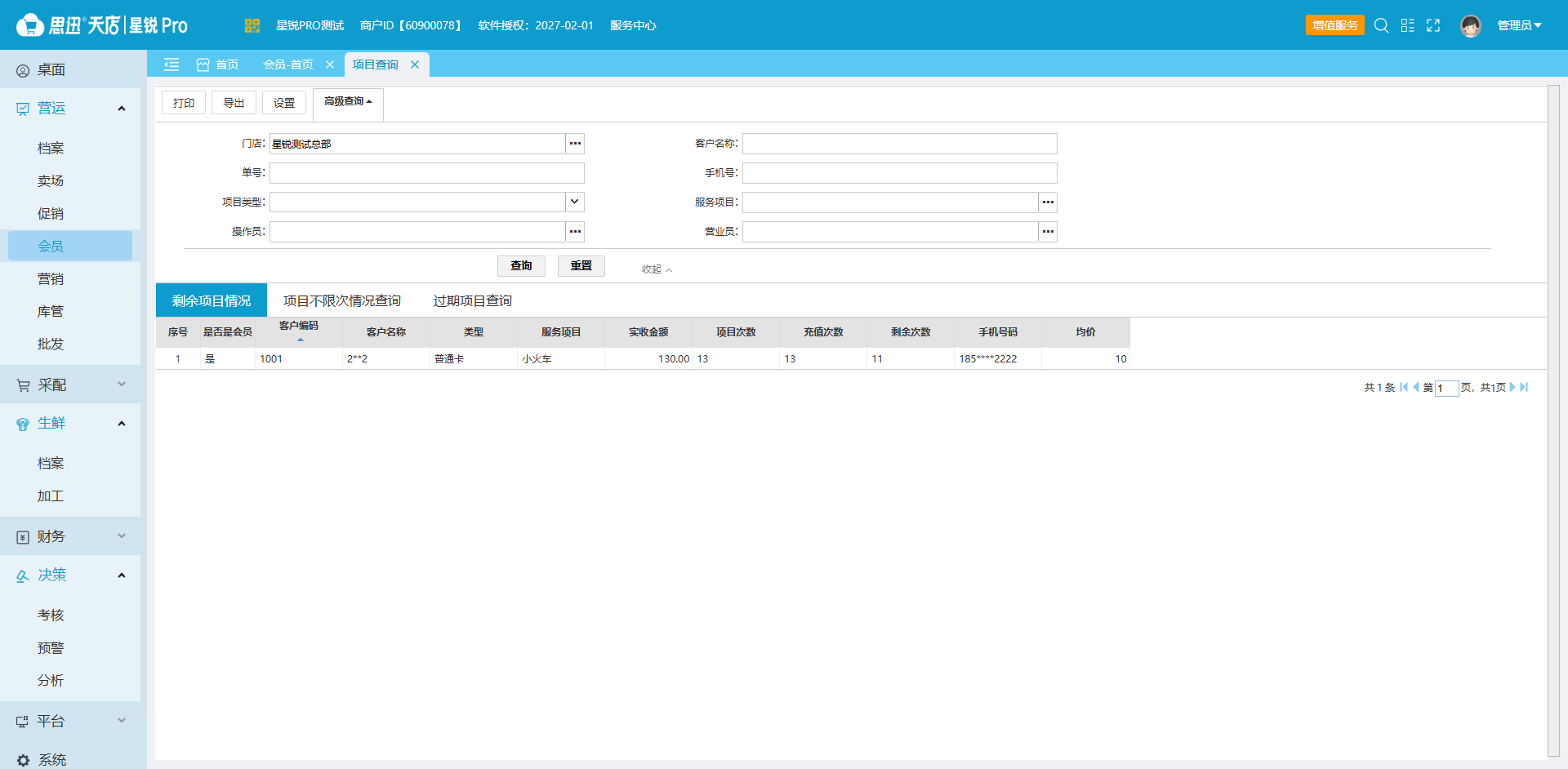Collapse query panel via 收起
Screen dimensions: 1568x769
tap(657, 269)
